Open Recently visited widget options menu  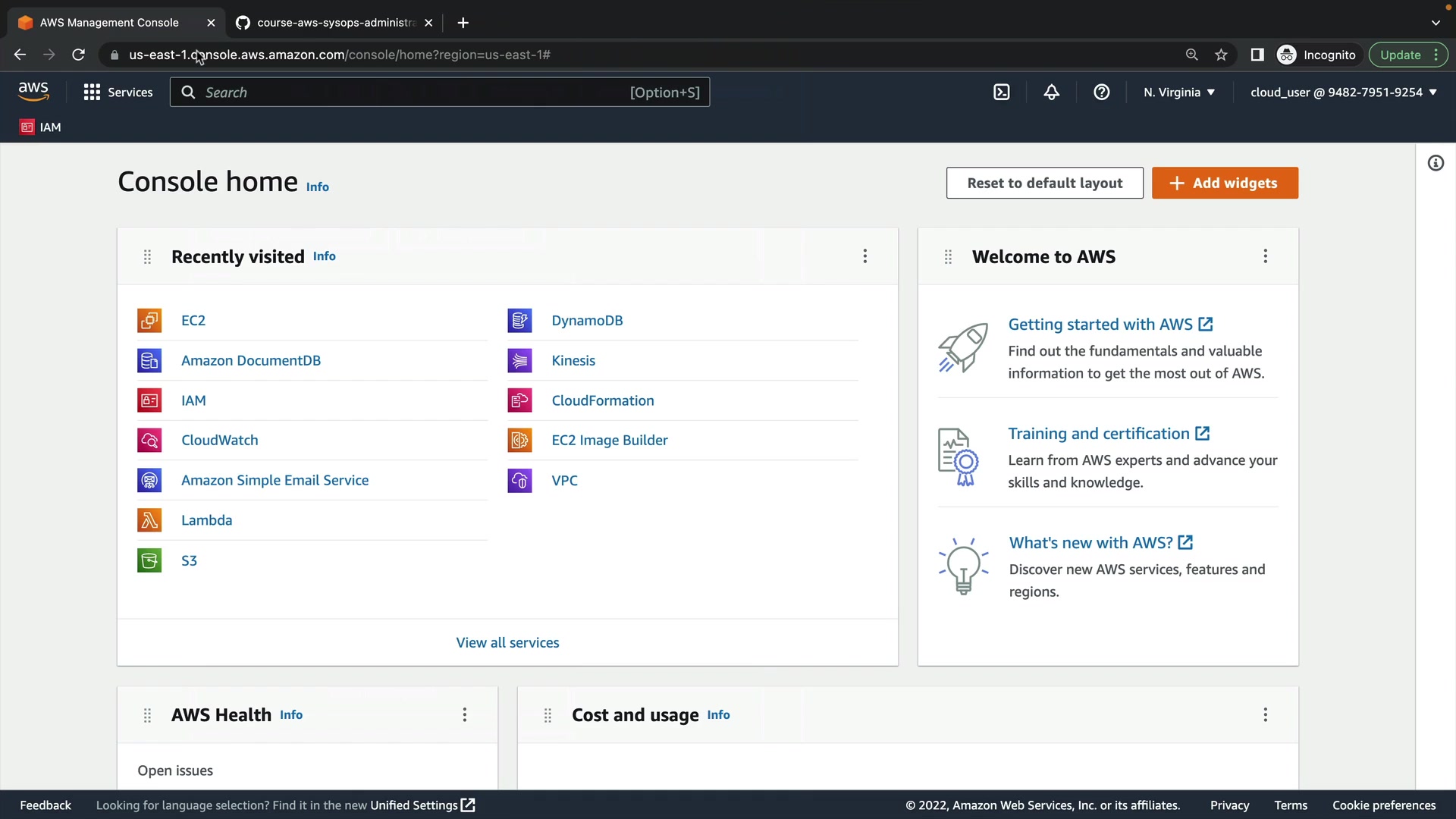click(864, 256)
